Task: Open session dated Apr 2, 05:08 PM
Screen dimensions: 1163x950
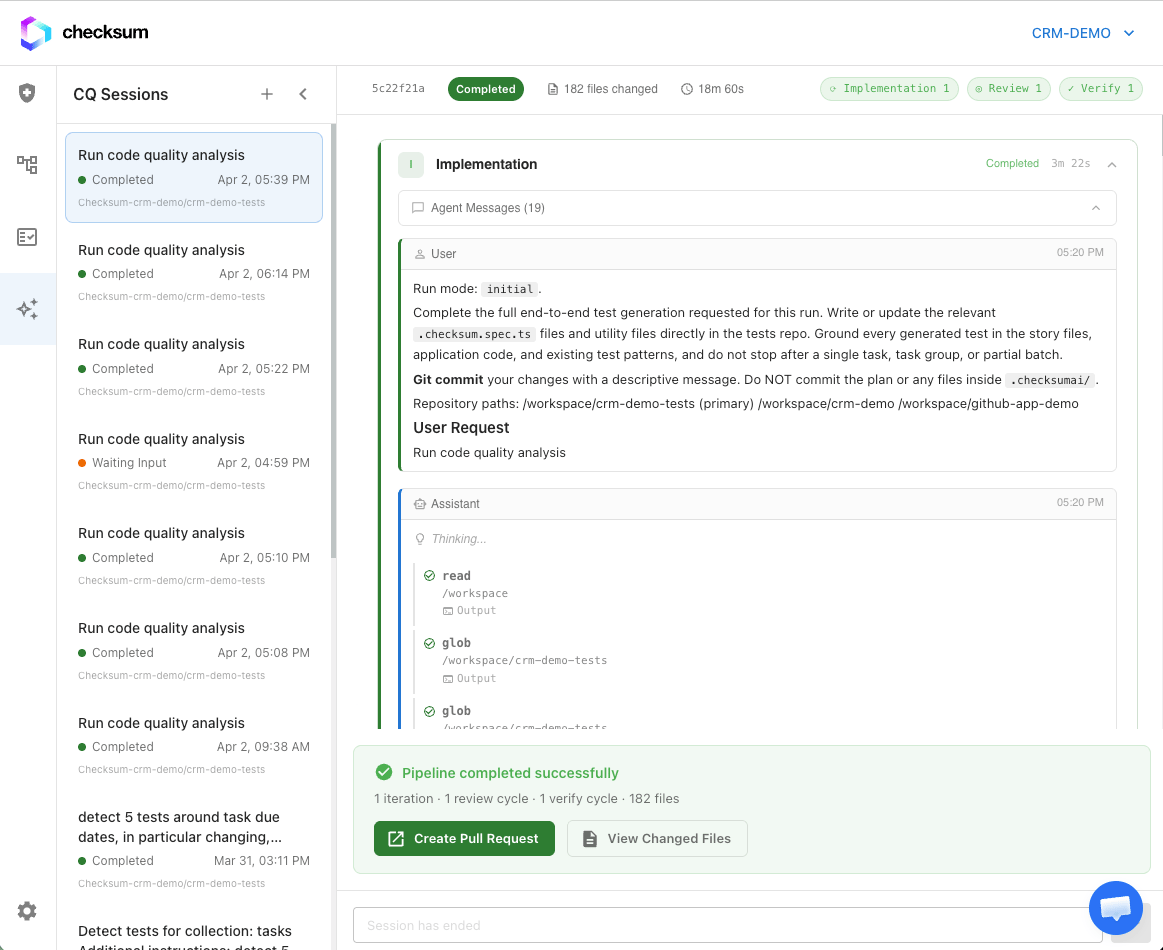Action: coord(194,650)
